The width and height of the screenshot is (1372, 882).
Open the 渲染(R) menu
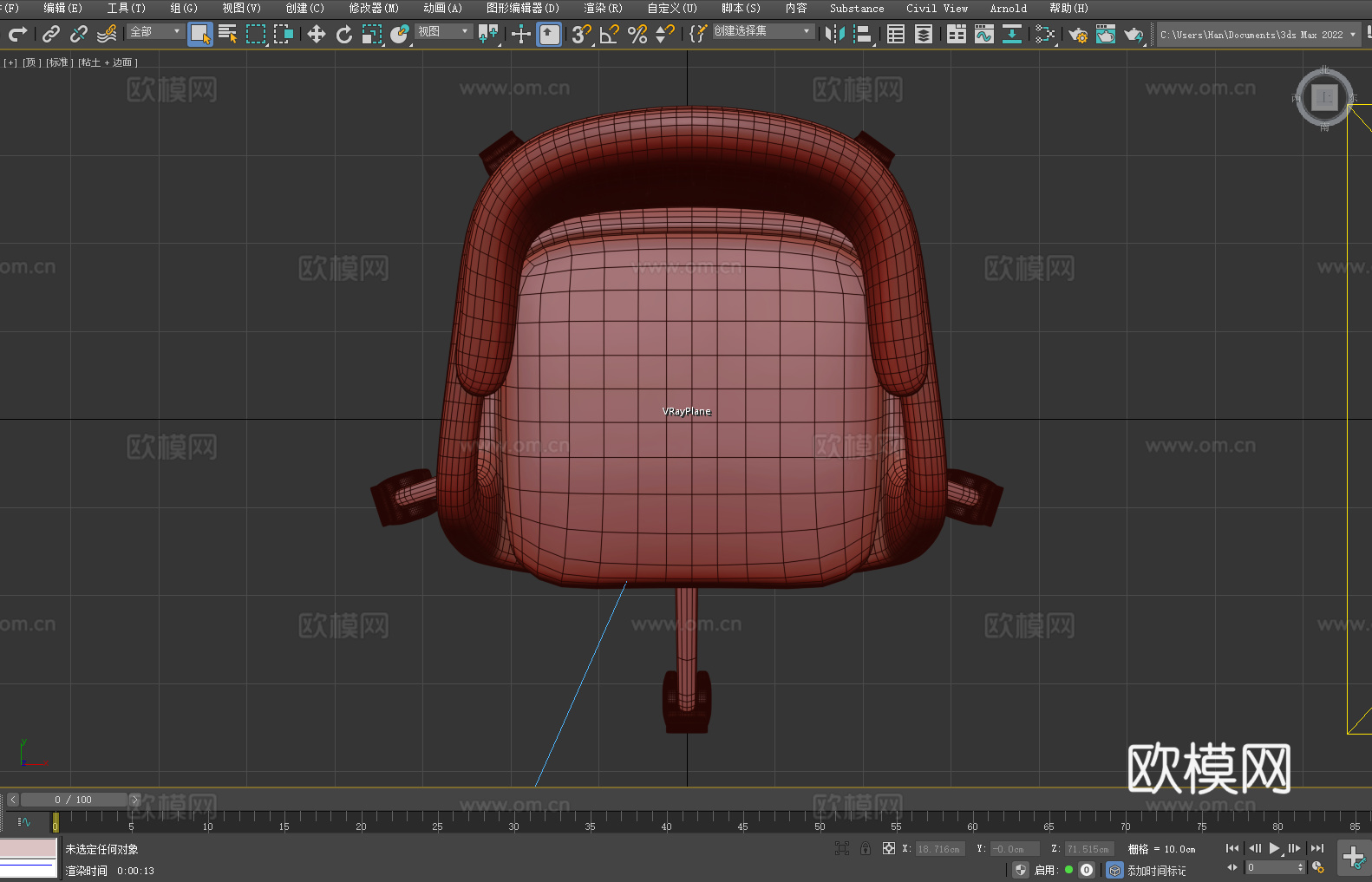coord(603,8)
